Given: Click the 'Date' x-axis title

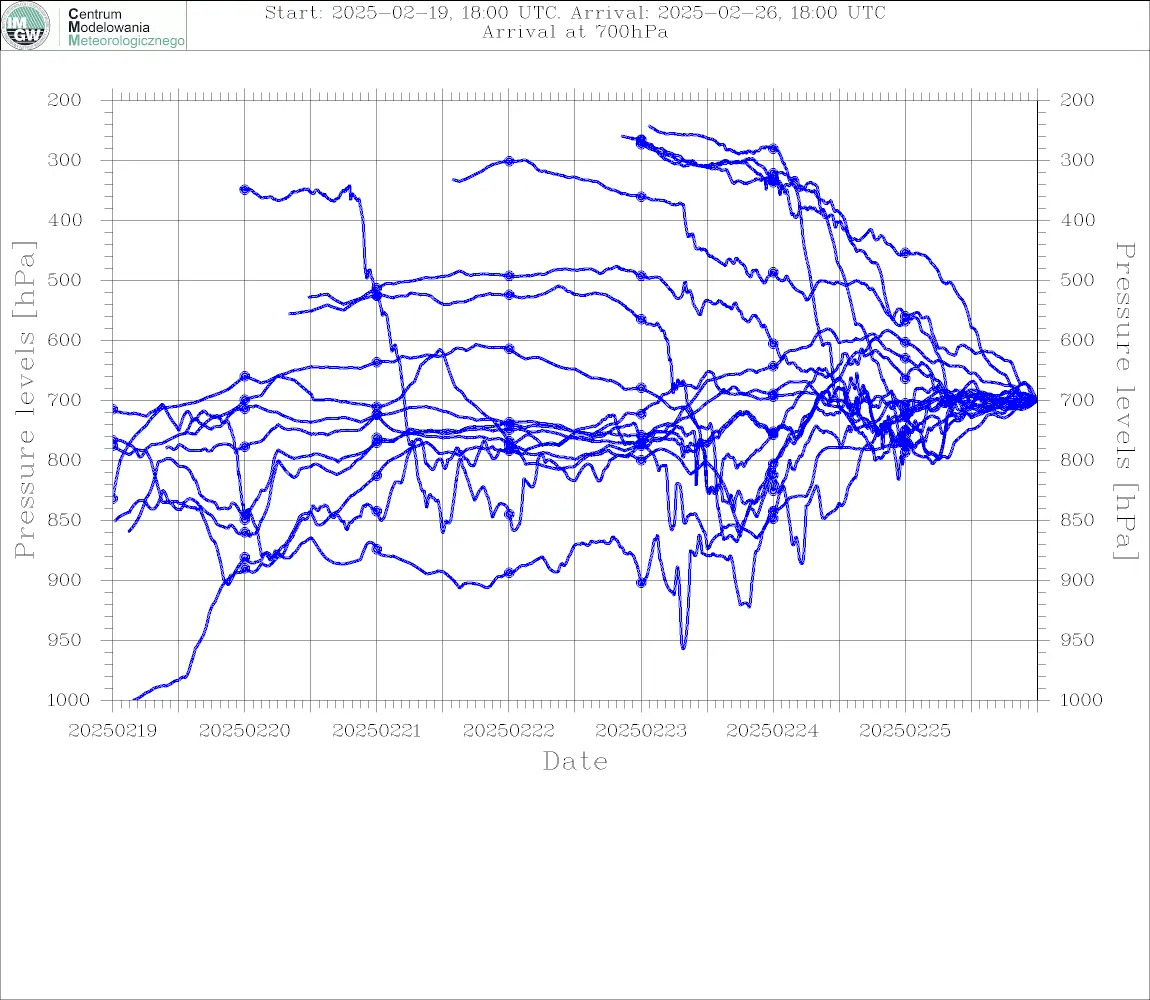Looking at the screenshot, I should click(x=575, y=761).
